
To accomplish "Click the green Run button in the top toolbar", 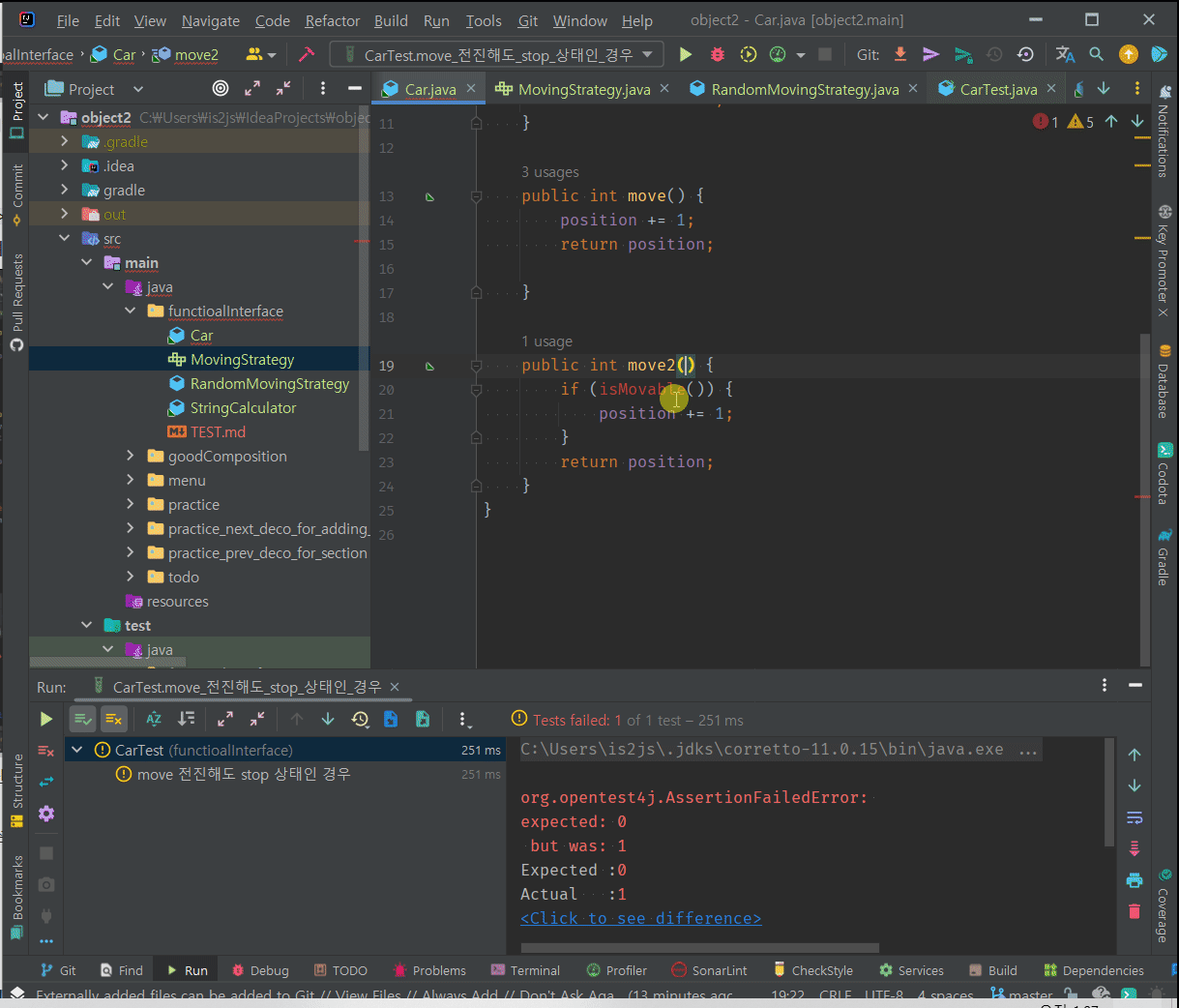I will [686, 55].
